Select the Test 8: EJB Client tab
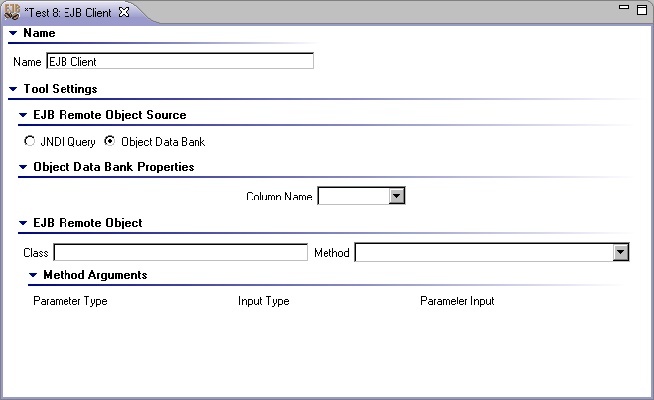The image size is (654, 400). (68, 13)
